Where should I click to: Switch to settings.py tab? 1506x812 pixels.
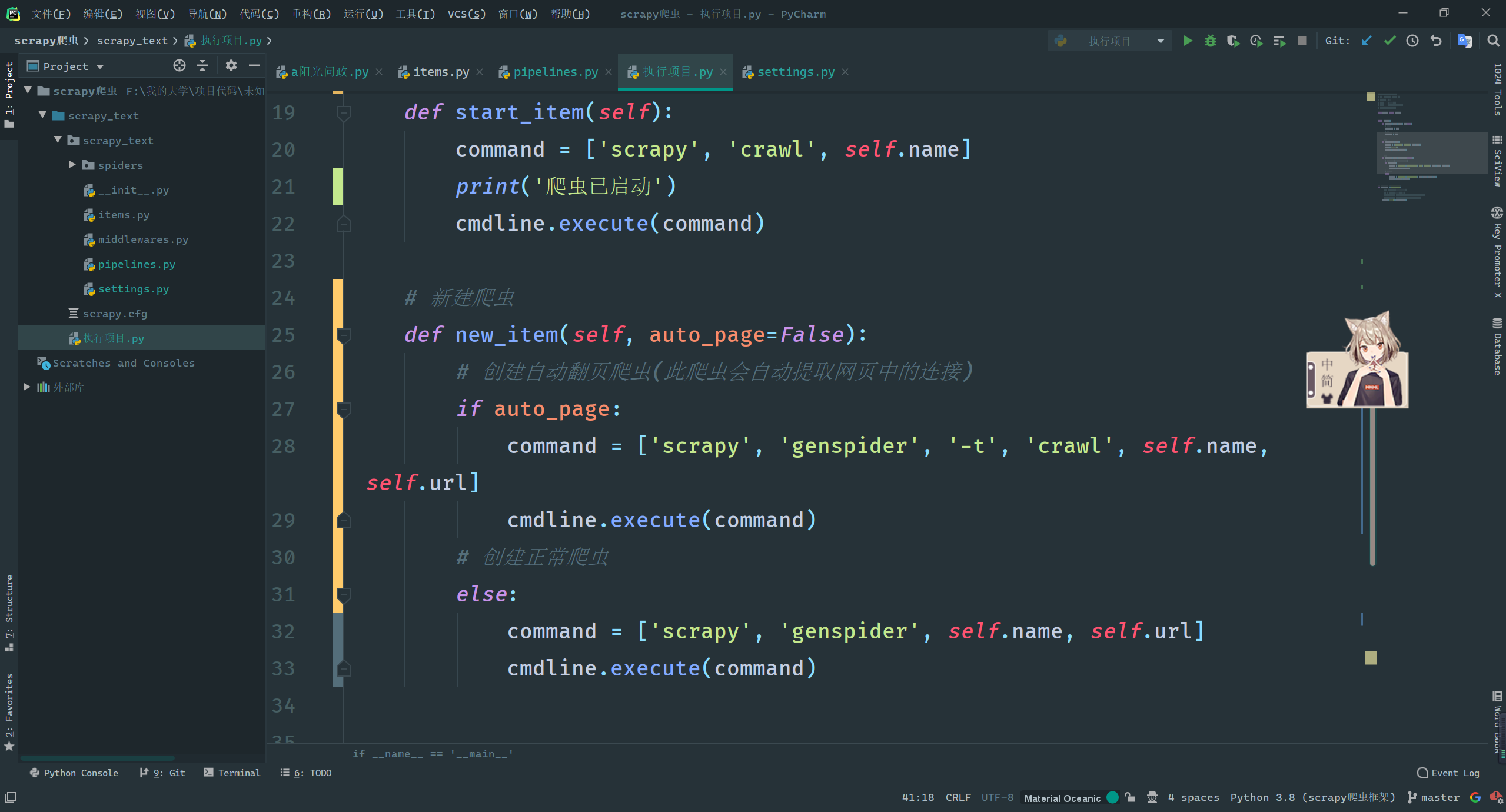795,72
